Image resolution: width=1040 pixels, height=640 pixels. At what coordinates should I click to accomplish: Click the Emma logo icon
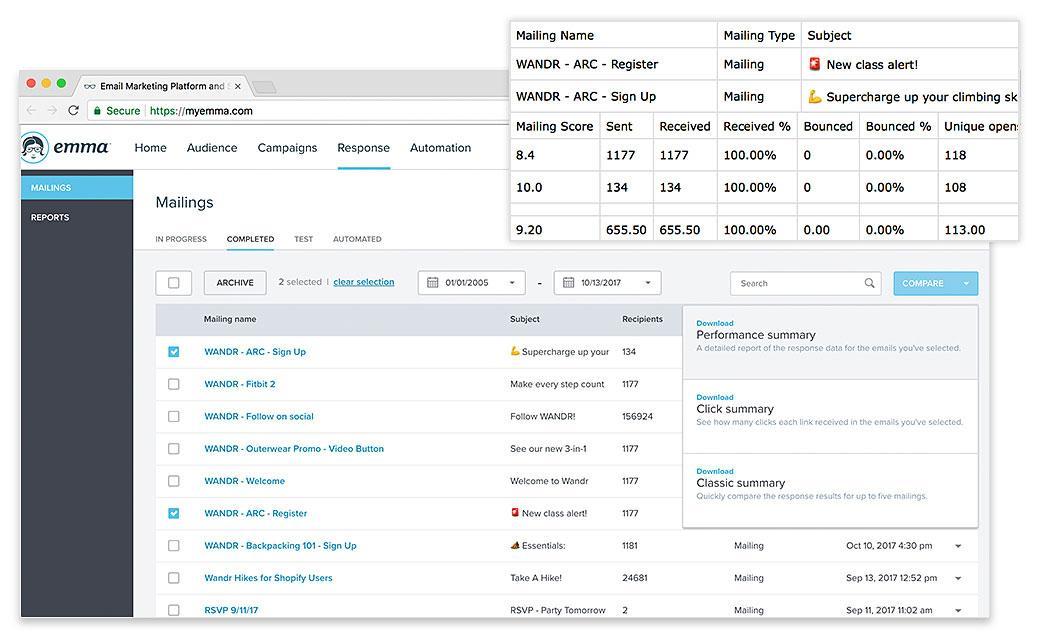pyautogui.click(x=36, y=147)
